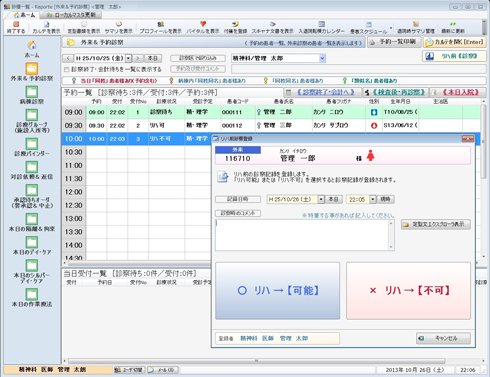The height and width of the screenshot is (377, 490).
Task: Open 本日の作業療法 in the sidebar
Action: (32, 298)
